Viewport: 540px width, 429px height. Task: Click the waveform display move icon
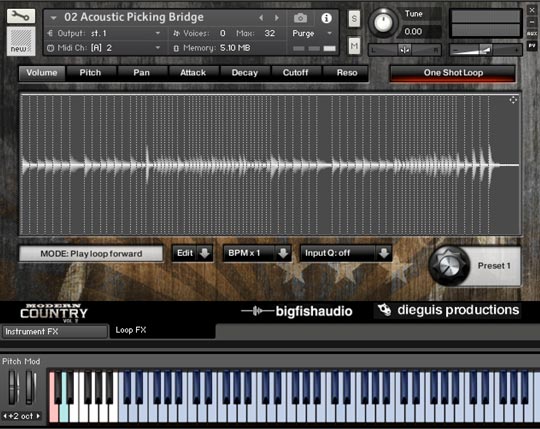tap(513, 100)
